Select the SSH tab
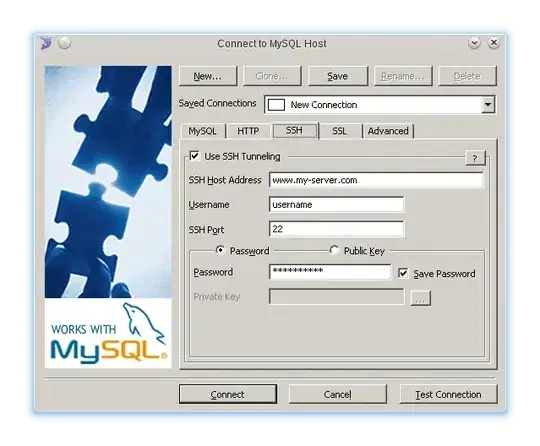Screen dimensions: 540x446 click(x=294, y=131)
